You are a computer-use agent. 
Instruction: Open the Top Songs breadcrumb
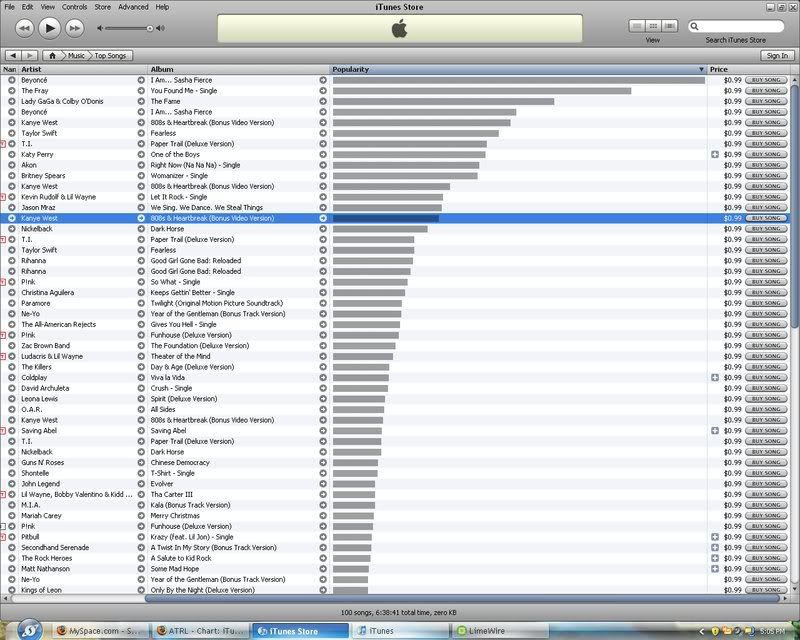tap(111, 56)
